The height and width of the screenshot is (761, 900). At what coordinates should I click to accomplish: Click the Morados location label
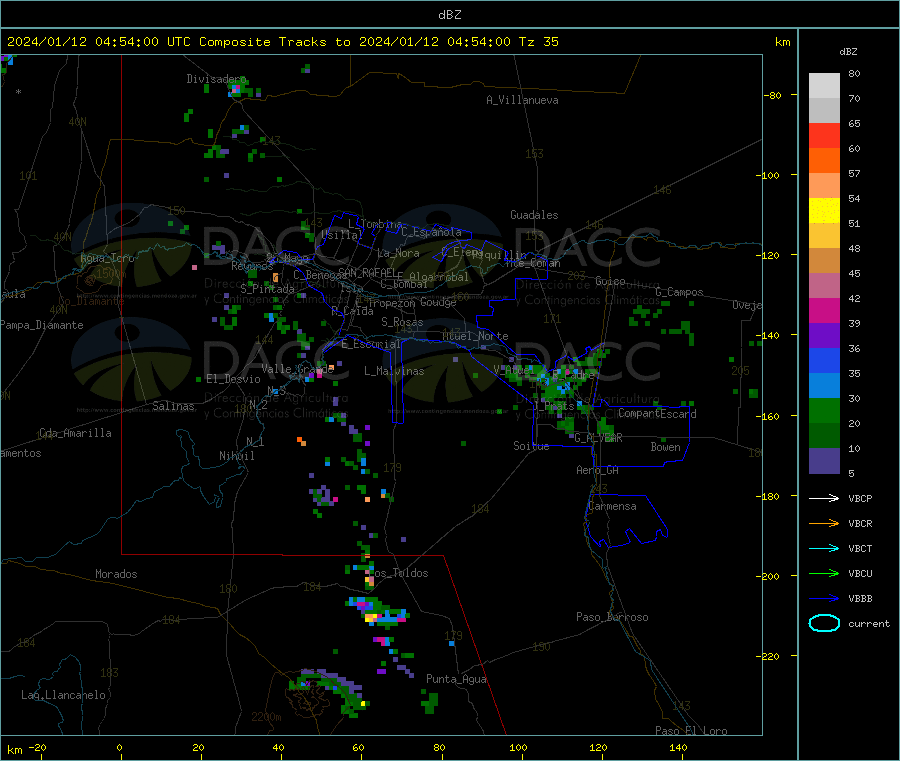point(116,574)
